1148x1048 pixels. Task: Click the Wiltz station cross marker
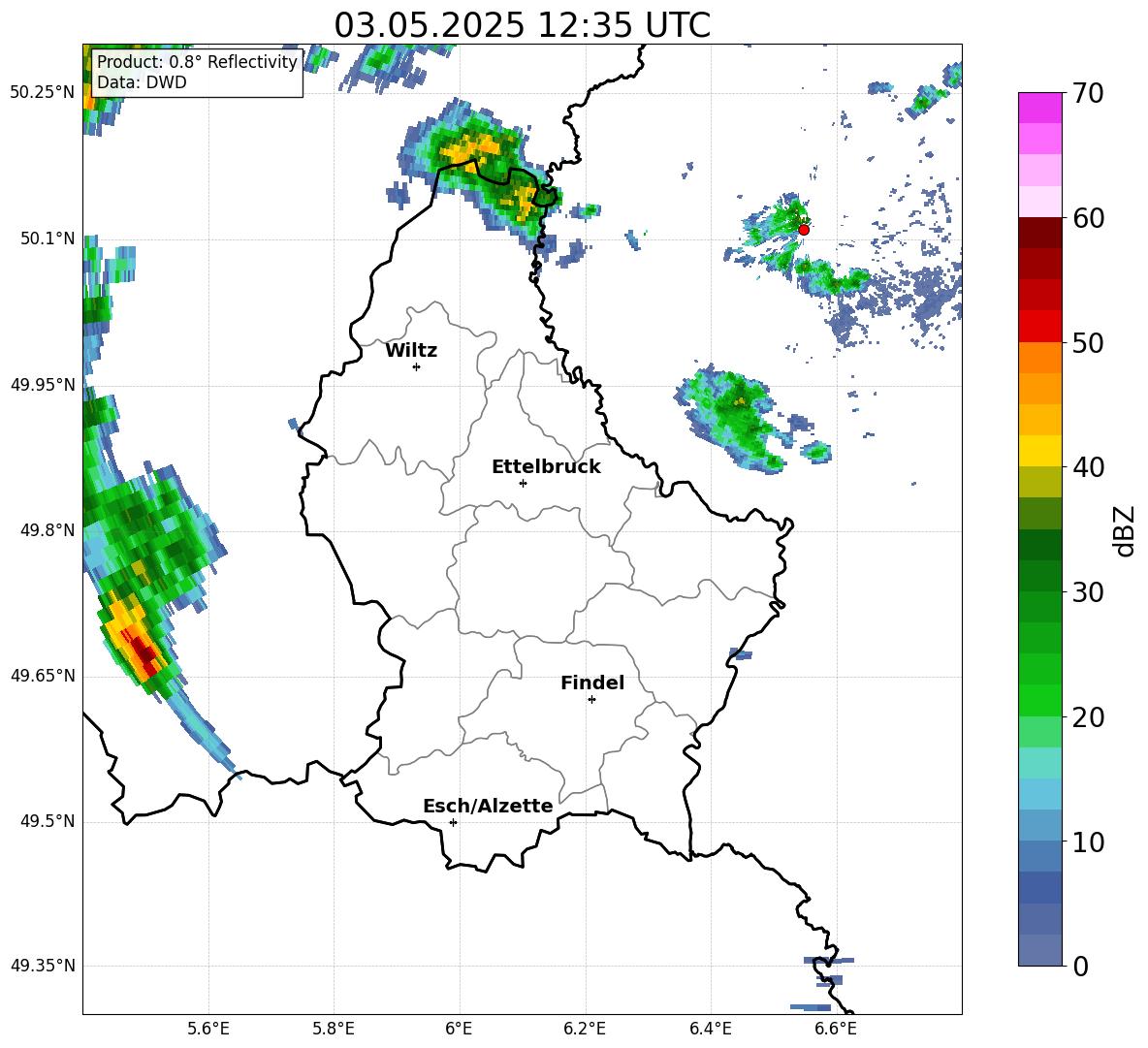coord(417,366)
